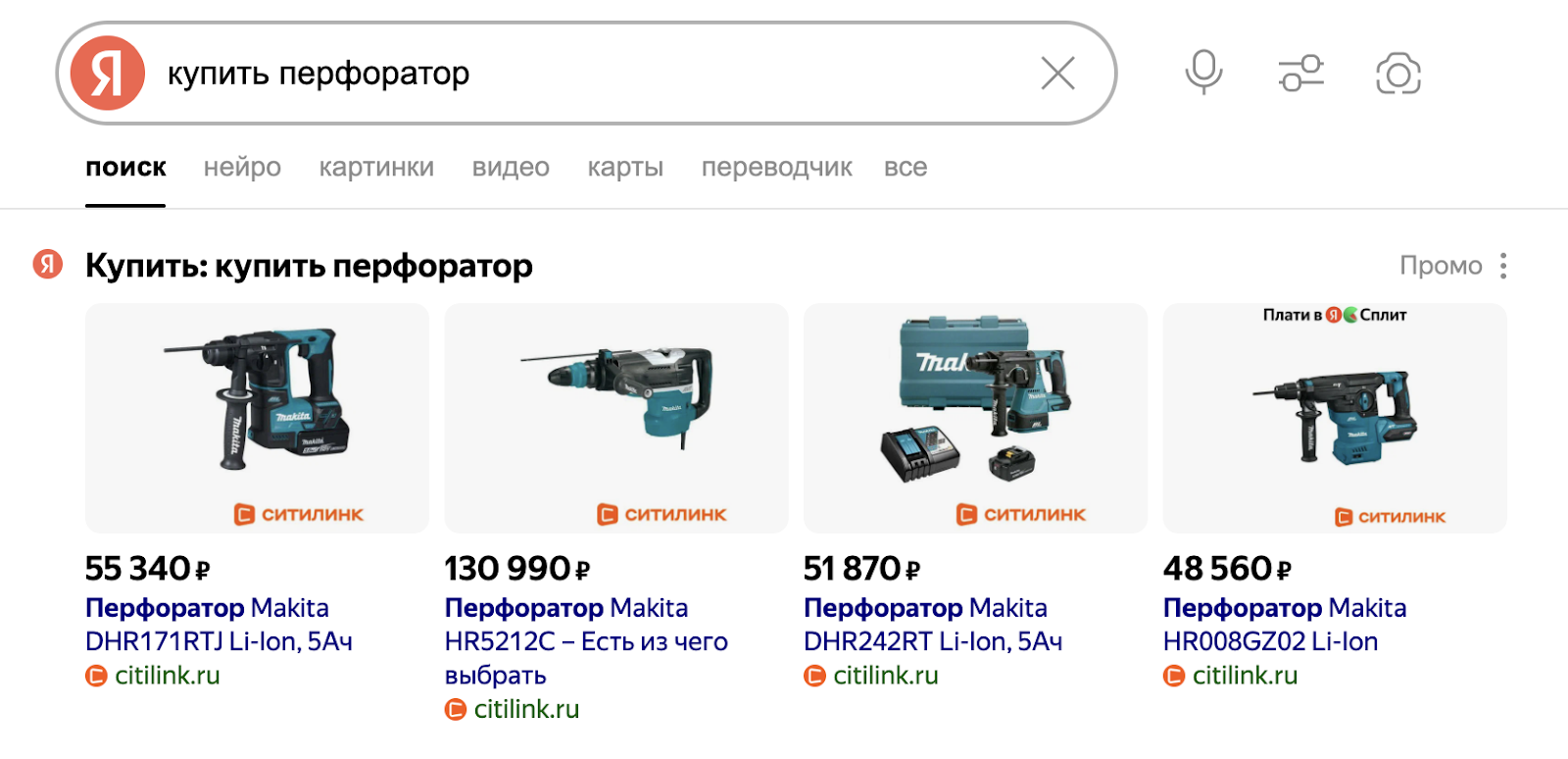Open Перфоратор Makita DHR242RT link
This screenshot has height=759, width=1568.
(933, 625)
